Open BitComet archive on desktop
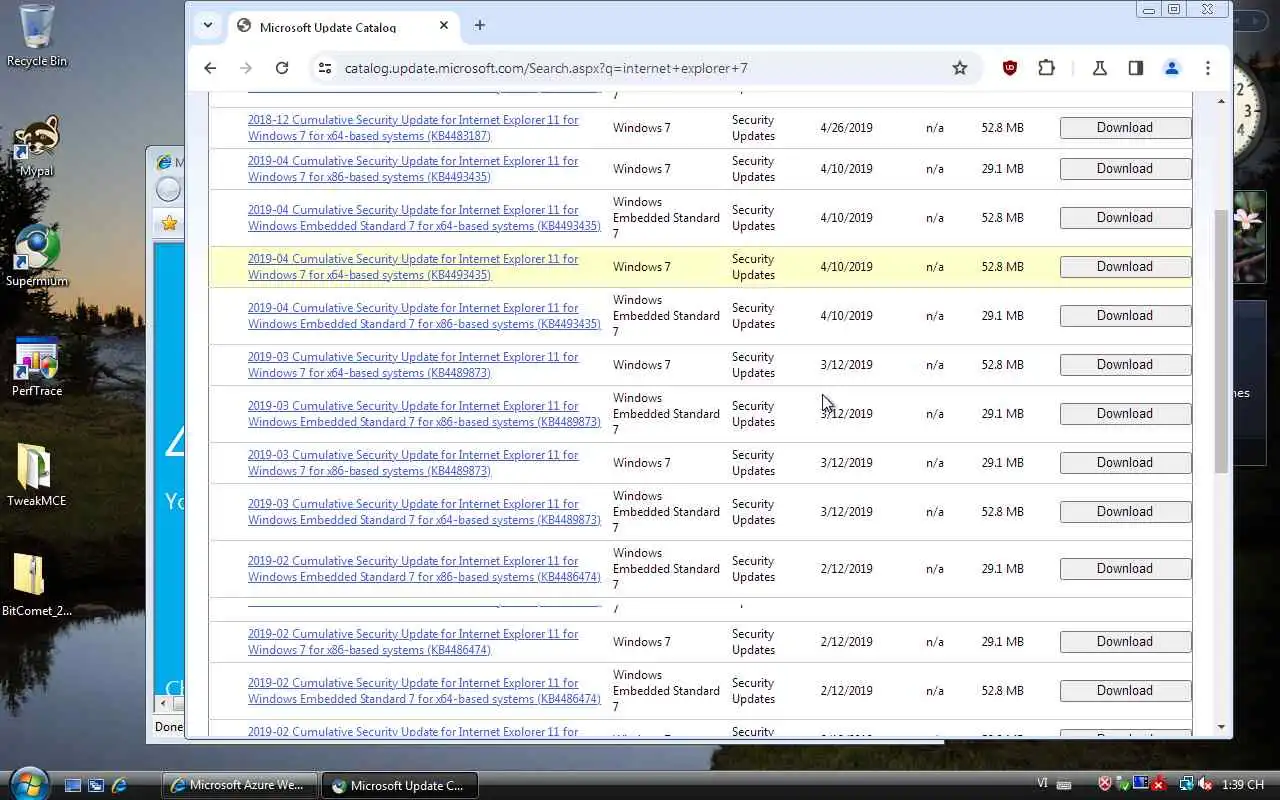Image resolution: width=1280 pixels, height=800 pixels. click(37, 586)
